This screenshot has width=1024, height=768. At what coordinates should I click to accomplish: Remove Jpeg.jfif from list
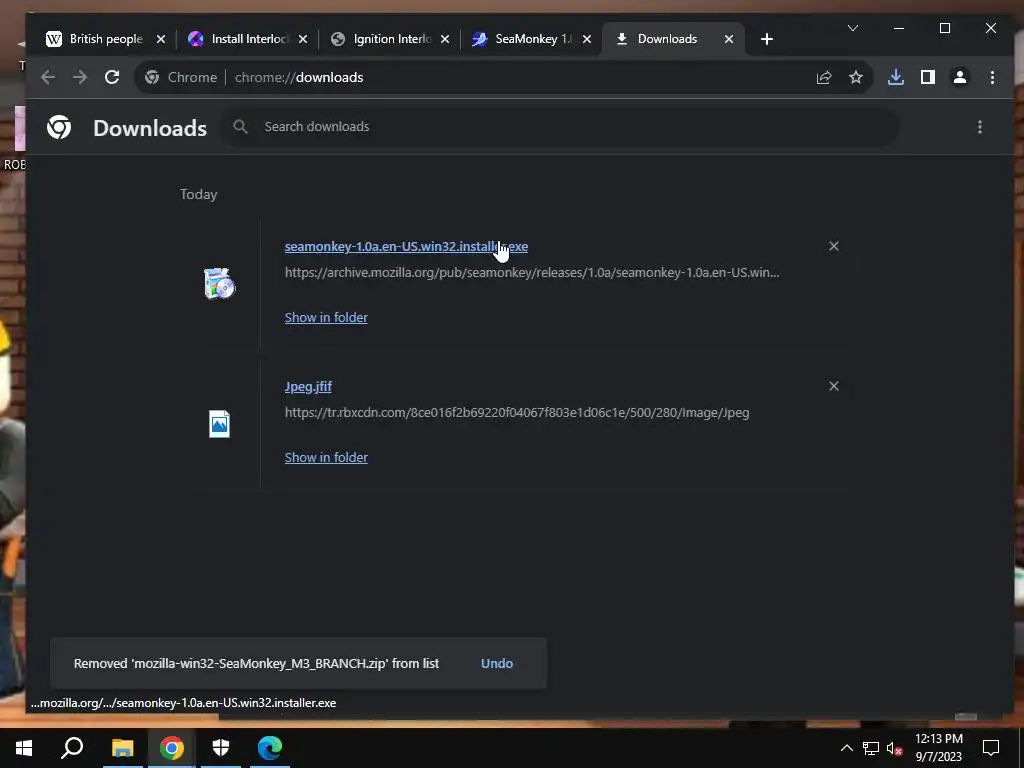coord(833,386)
